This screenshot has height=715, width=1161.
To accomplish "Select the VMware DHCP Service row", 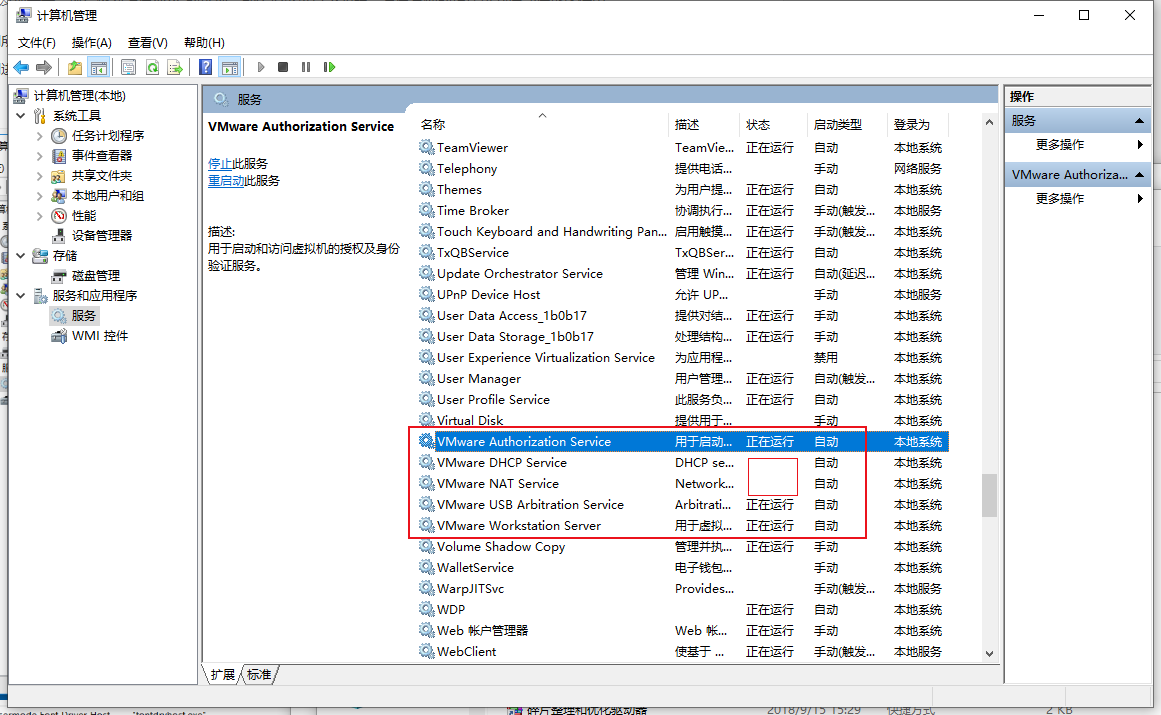I will coord(681,463).
